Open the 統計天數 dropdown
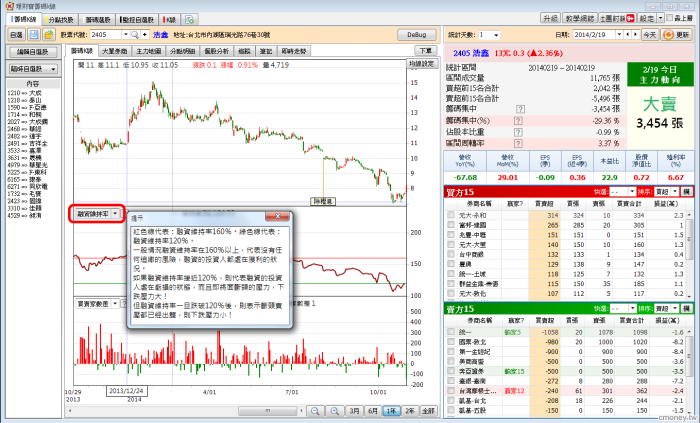700x423 pixels. 496,35
